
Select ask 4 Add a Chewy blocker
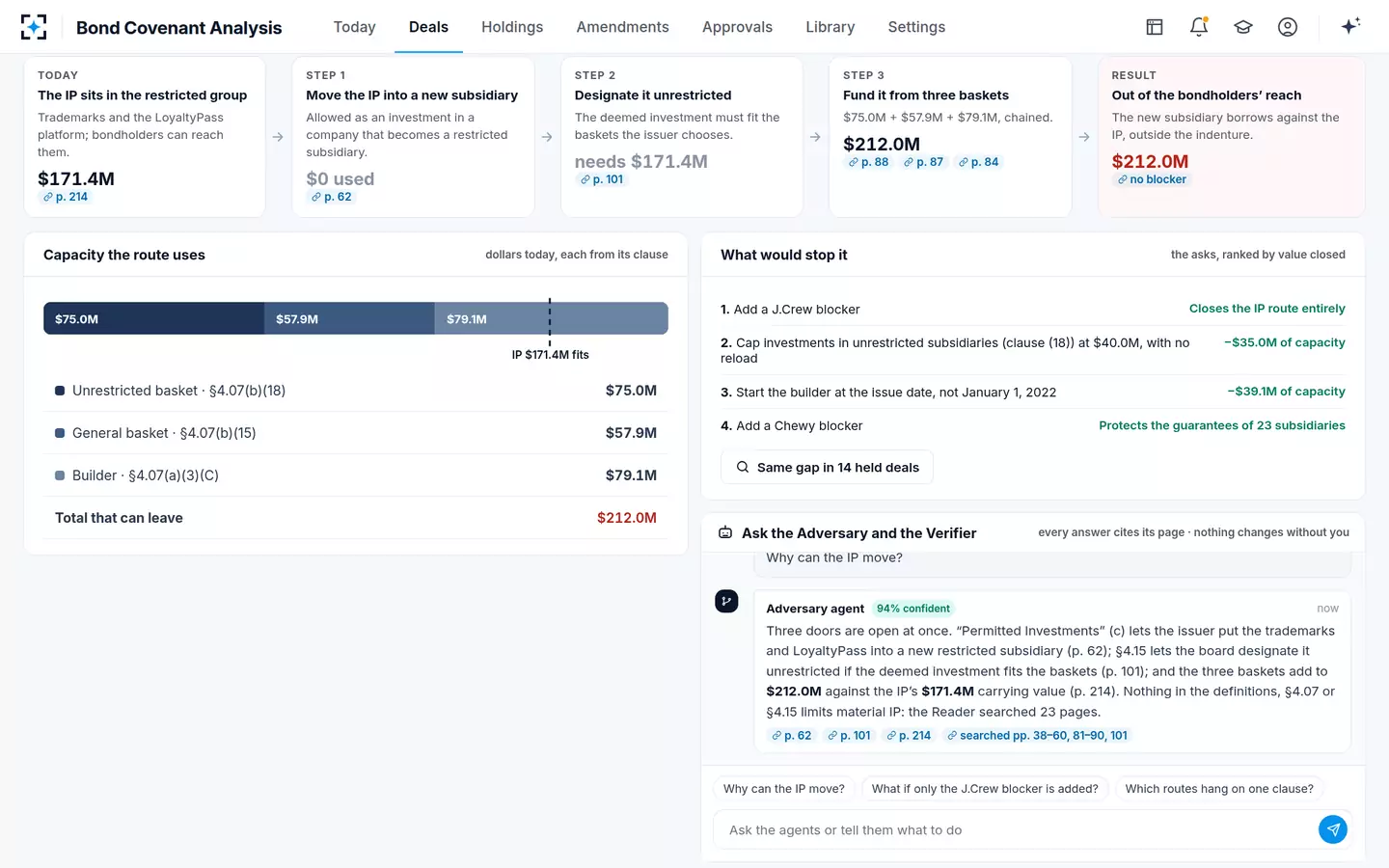pos(1033,425)
